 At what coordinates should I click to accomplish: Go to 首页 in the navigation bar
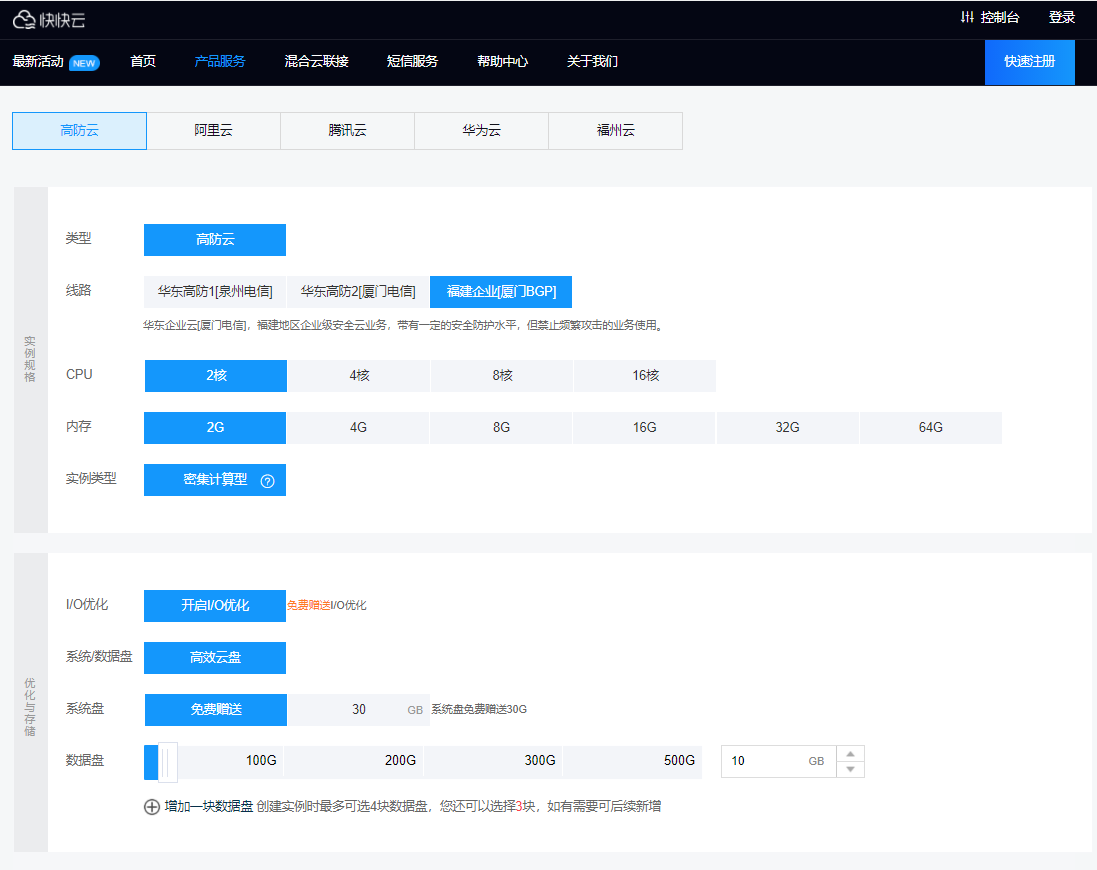pyautogui.click(x=143, y=62)
